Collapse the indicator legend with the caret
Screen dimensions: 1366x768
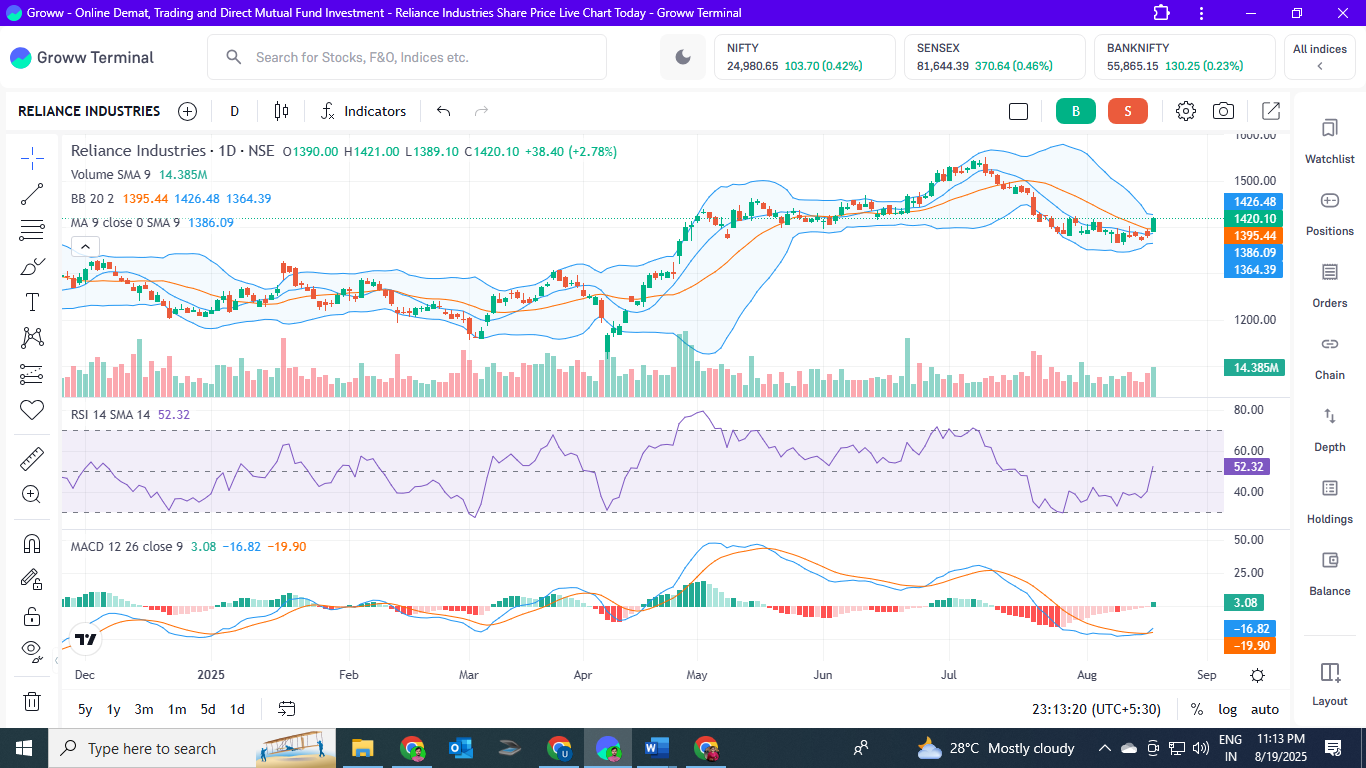click(85, 246)
